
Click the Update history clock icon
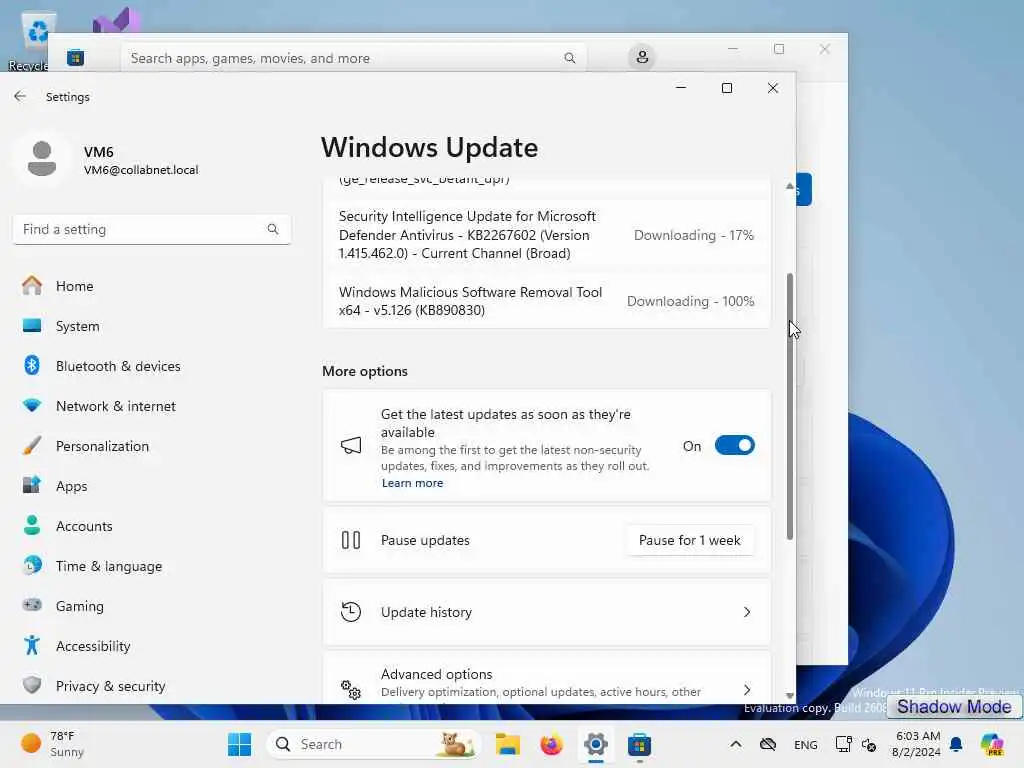coord(351,612)
